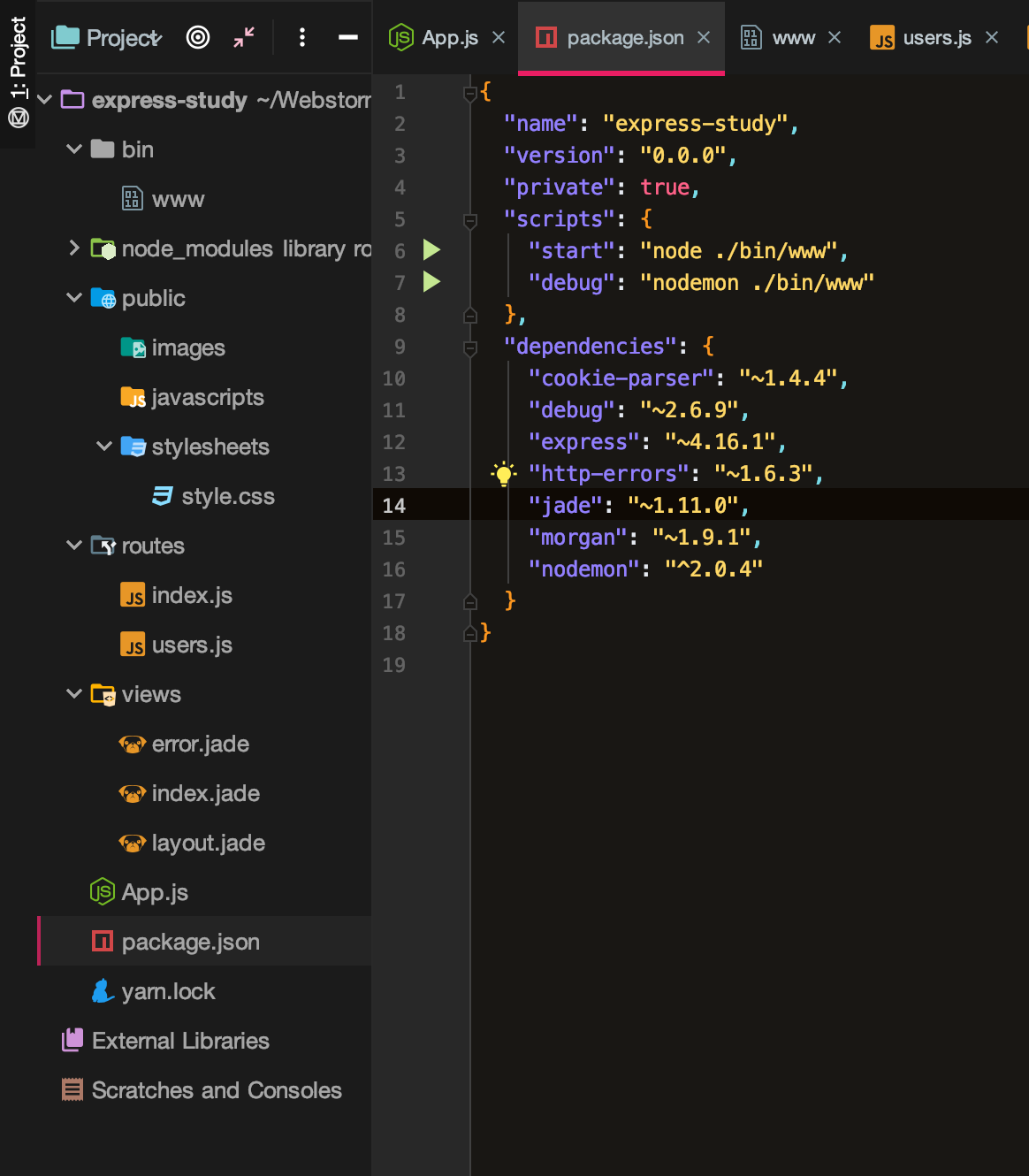Close the users.js tab
Viewport: 1029px width, 1176px height.
tap(992, 37)
